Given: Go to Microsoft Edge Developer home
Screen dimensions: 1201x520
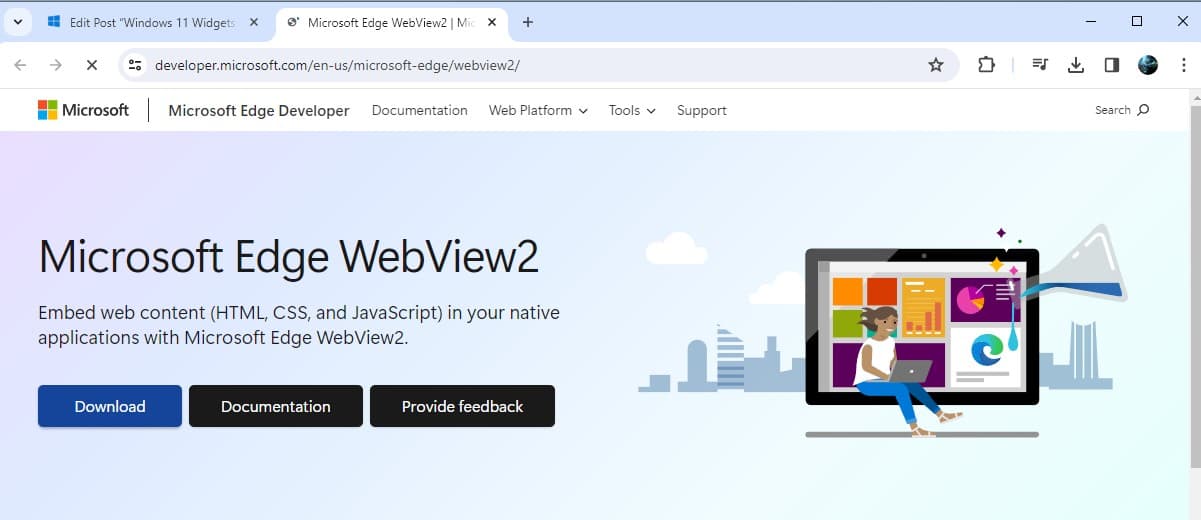Looking at the screenshot, I should [259, 110].
